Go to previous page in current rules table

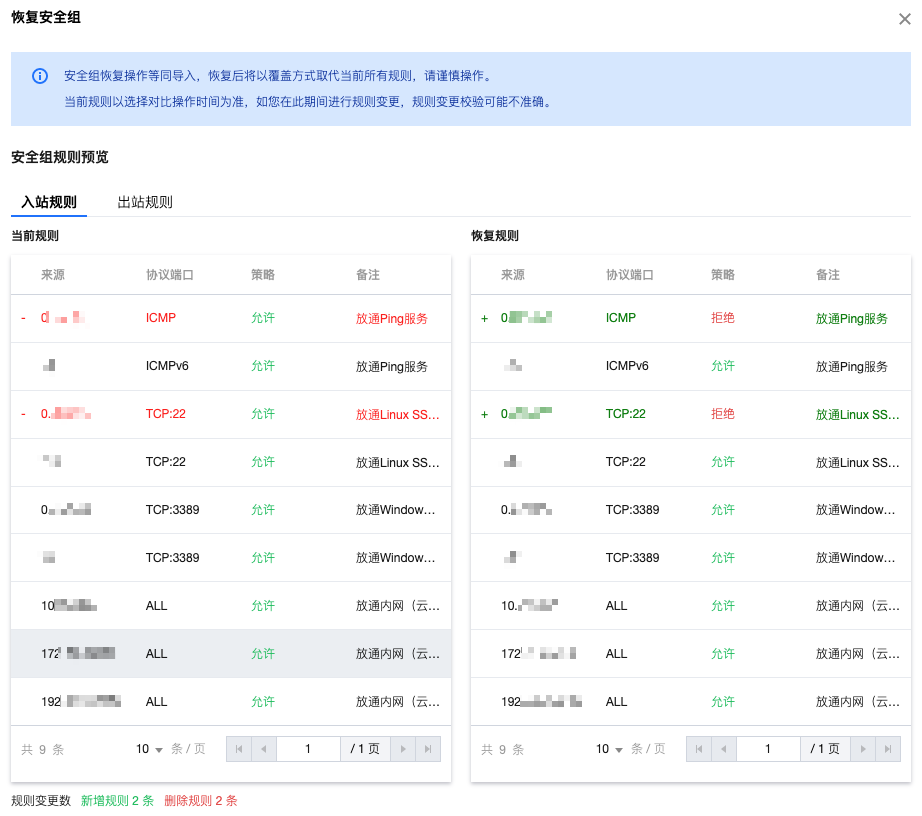click(x=264, y=749)
